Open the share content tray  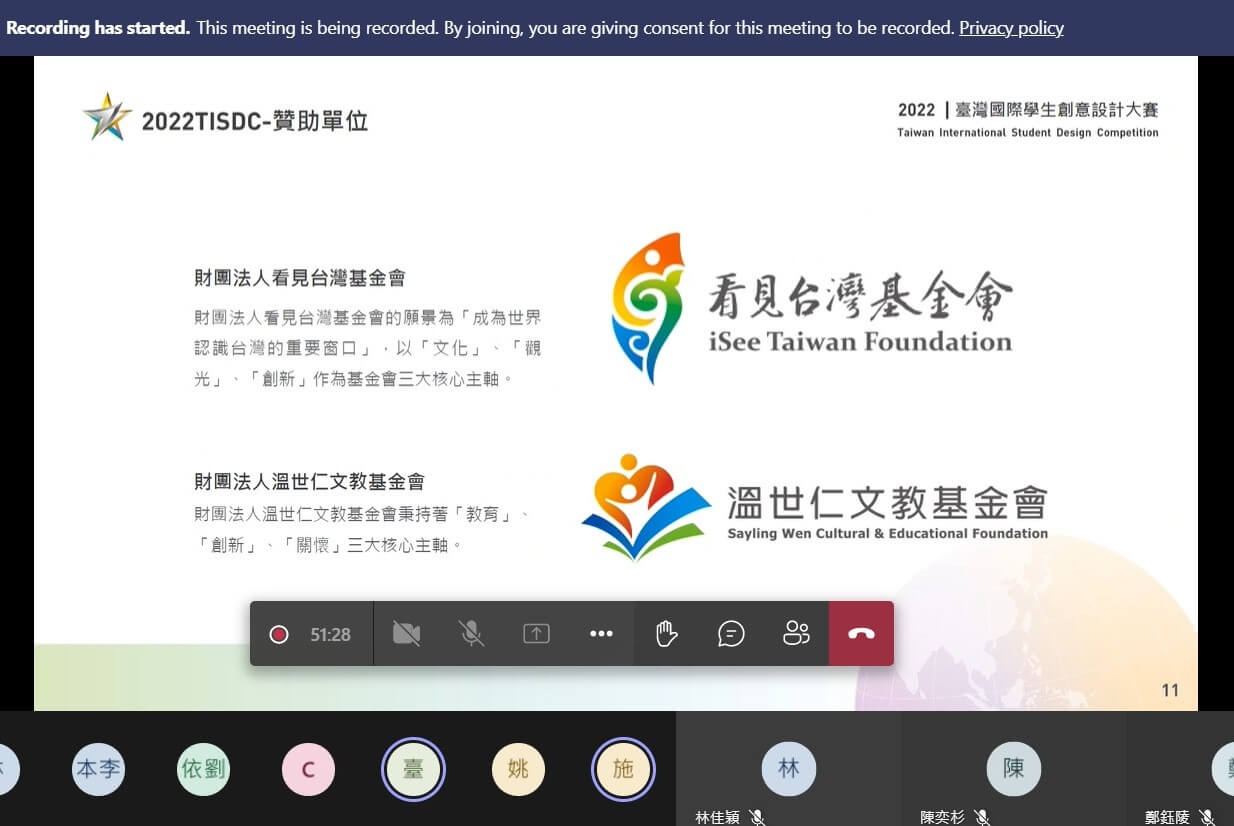pyautogui.click(x=537, y=634)
